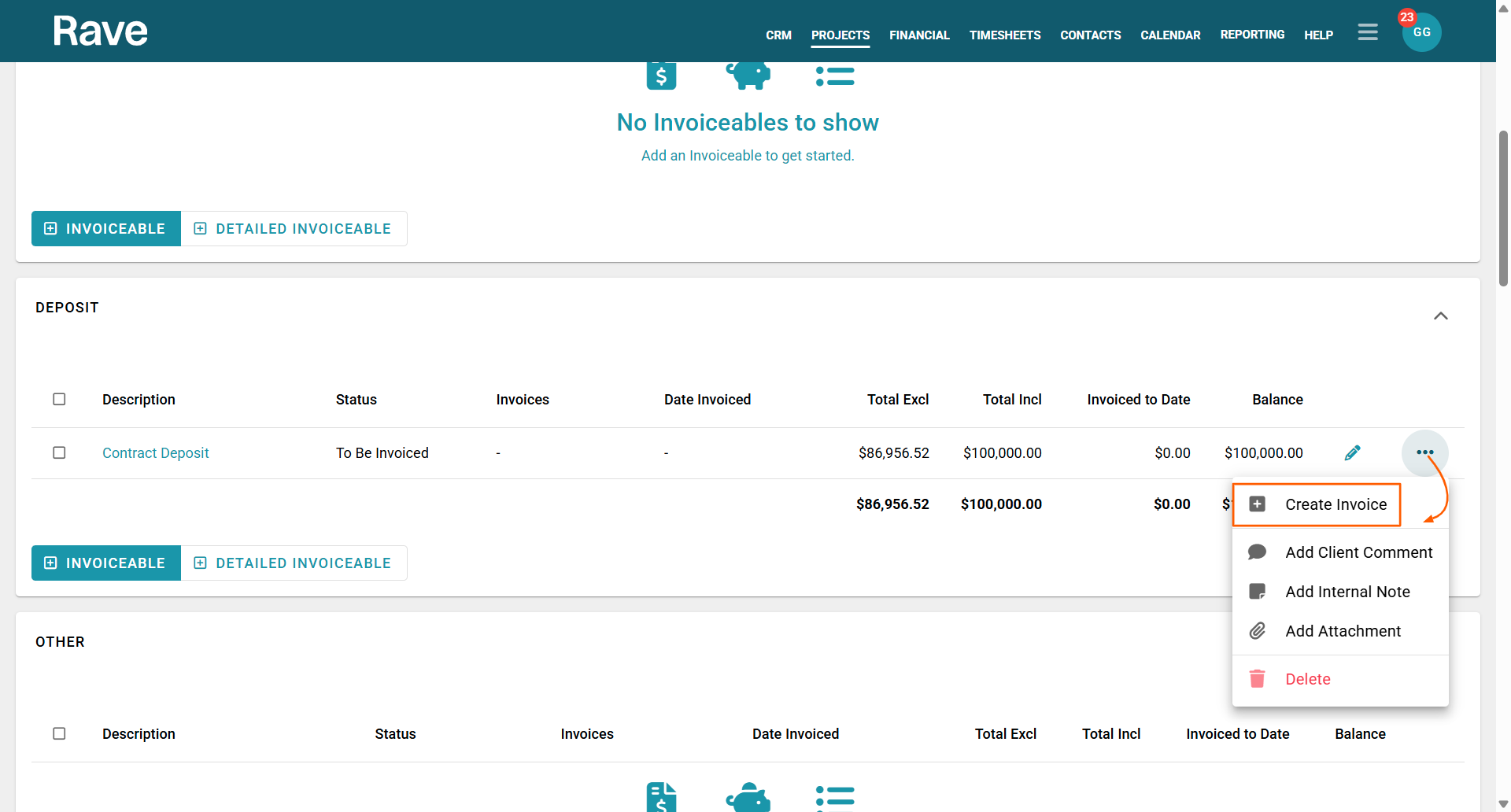The width and height of the screenshot is (1511, 812).
Task: Click the scrollbar up arrow
Action: pyautogui.click(x=1503, y=8)
